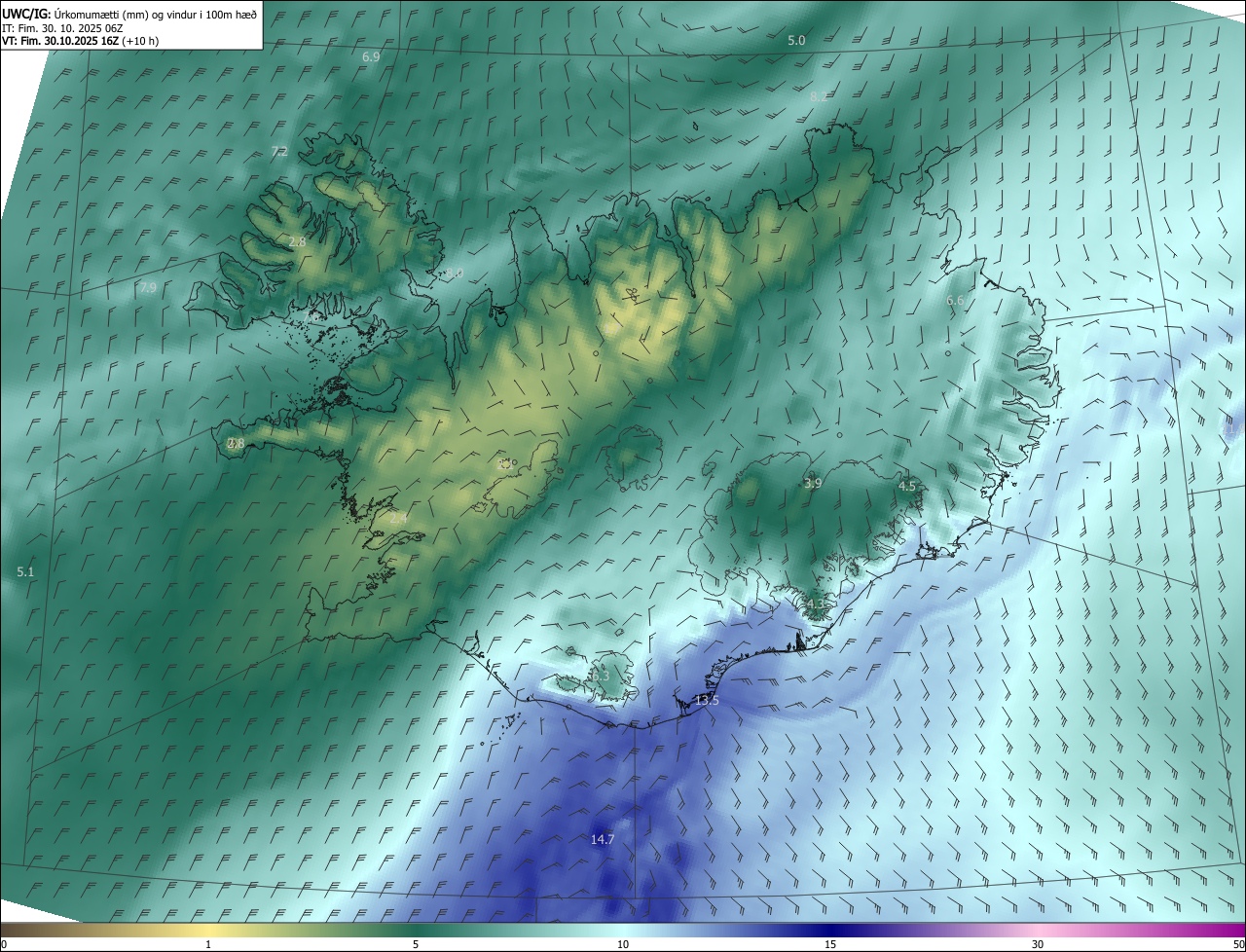Click the 4.5 value label
The width and height of the screenshot is (1246, 952).
pos(907,486)
